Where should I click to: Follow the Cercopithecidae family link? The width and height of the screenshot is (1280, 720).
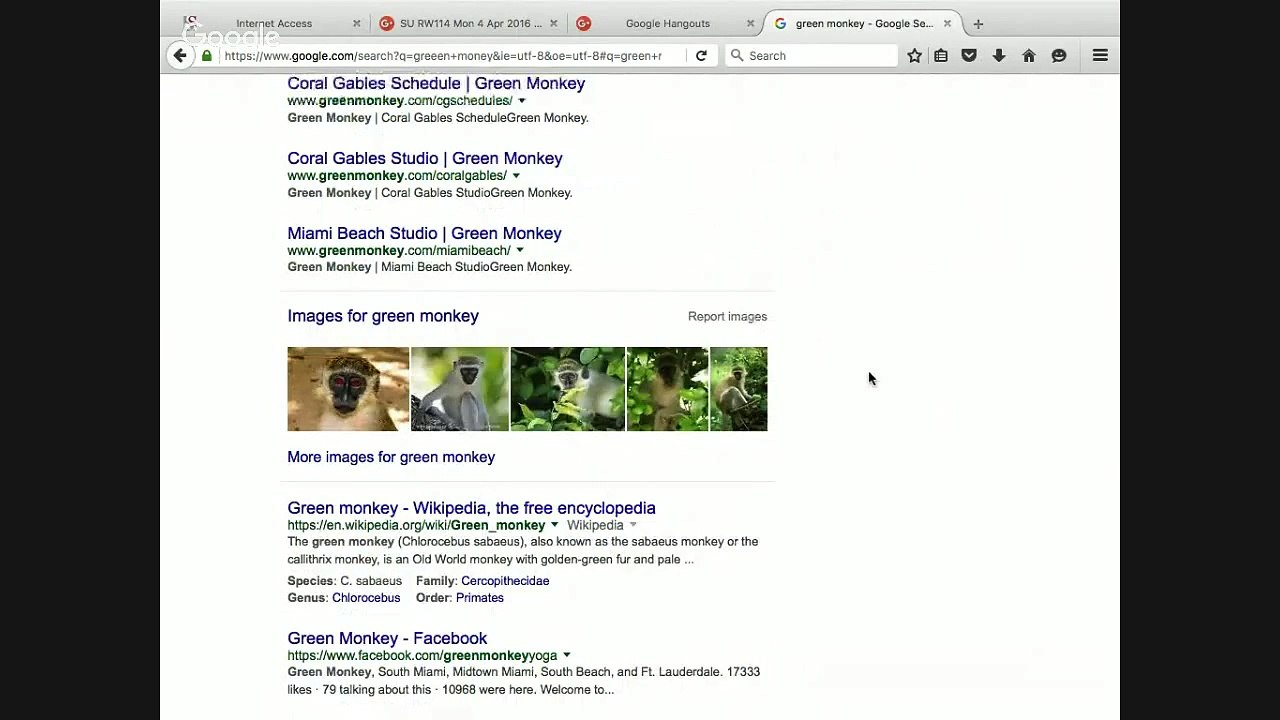pos(505,581)
